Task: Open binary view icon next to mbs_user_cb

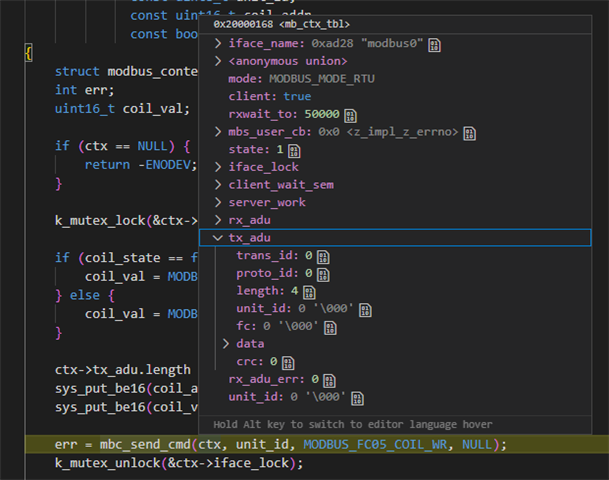Action: (x=470, y=134)
